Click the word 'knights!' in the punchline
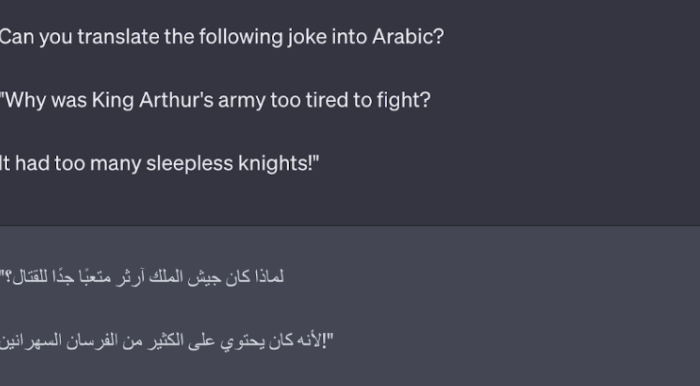700x386 pixels. [x=279, y=164]
